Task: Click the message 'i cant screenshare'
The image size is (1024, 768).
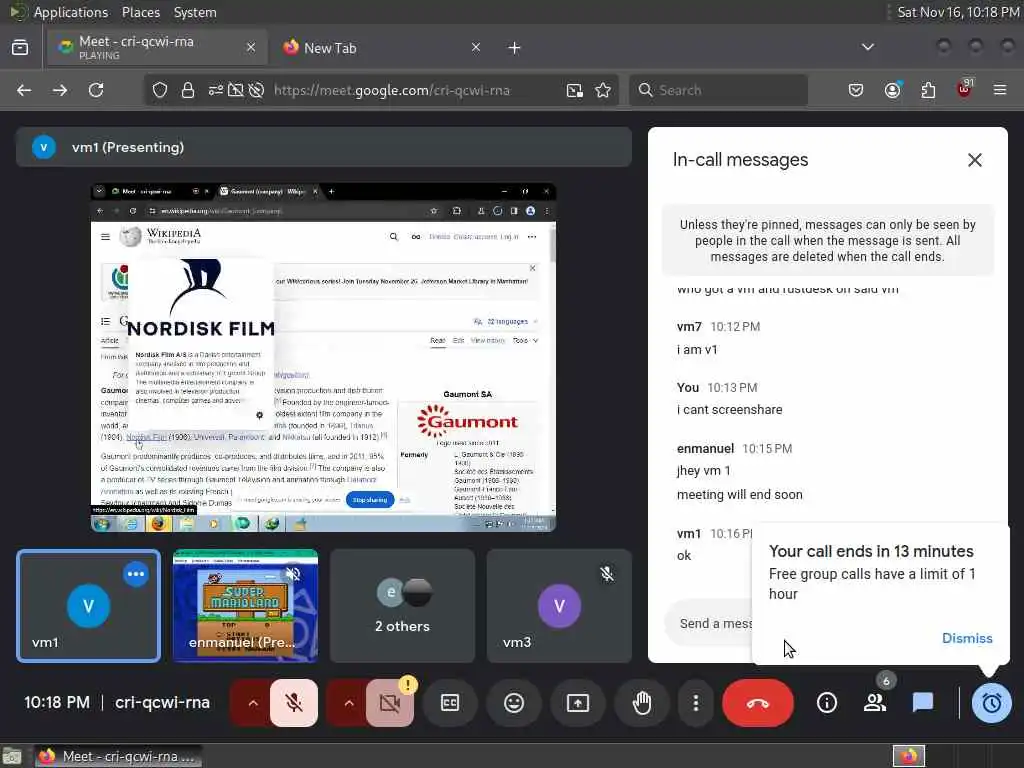Action: point(729,409)
